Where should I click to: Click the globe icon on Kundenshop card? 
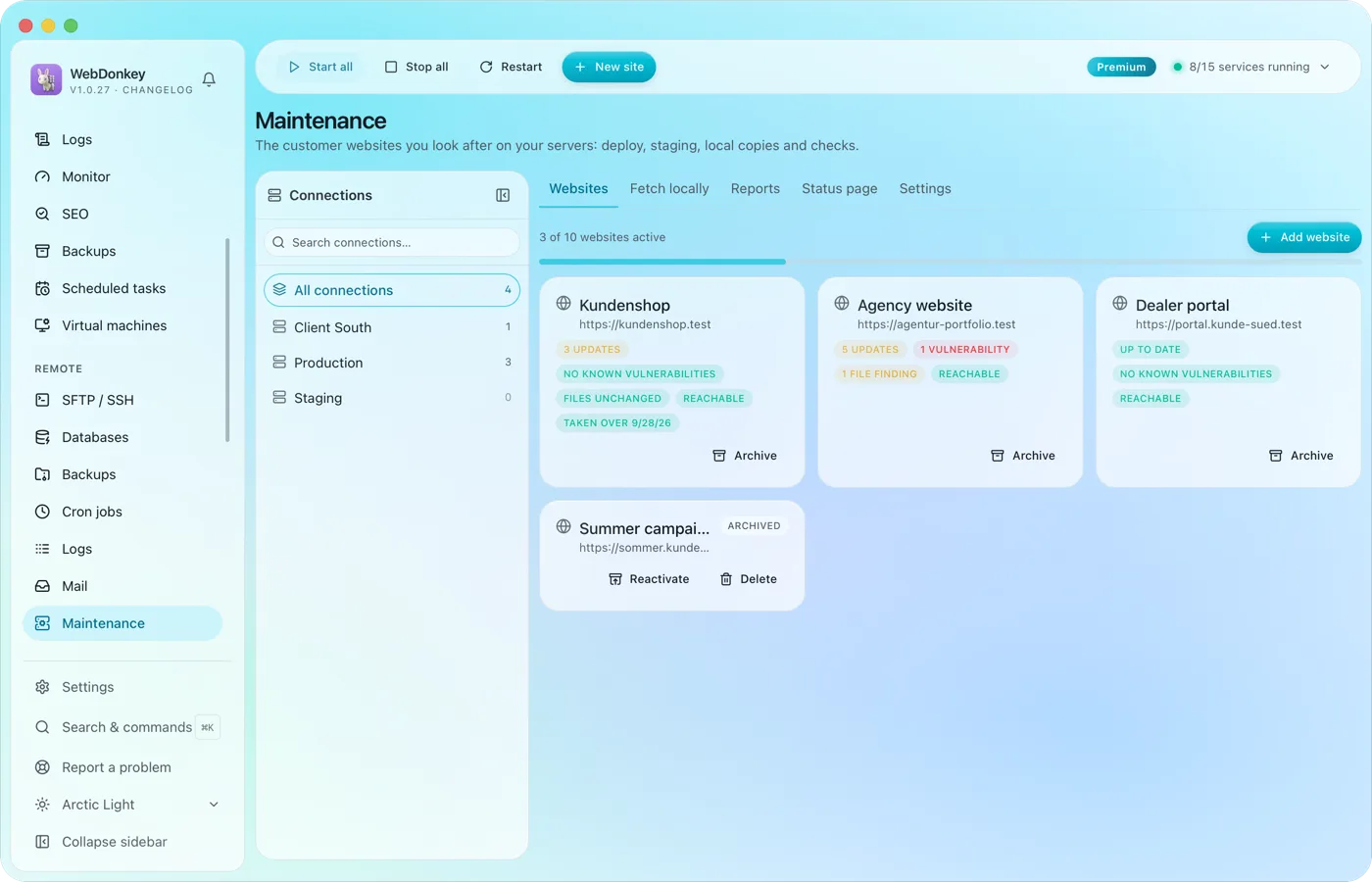pos(563,303)
